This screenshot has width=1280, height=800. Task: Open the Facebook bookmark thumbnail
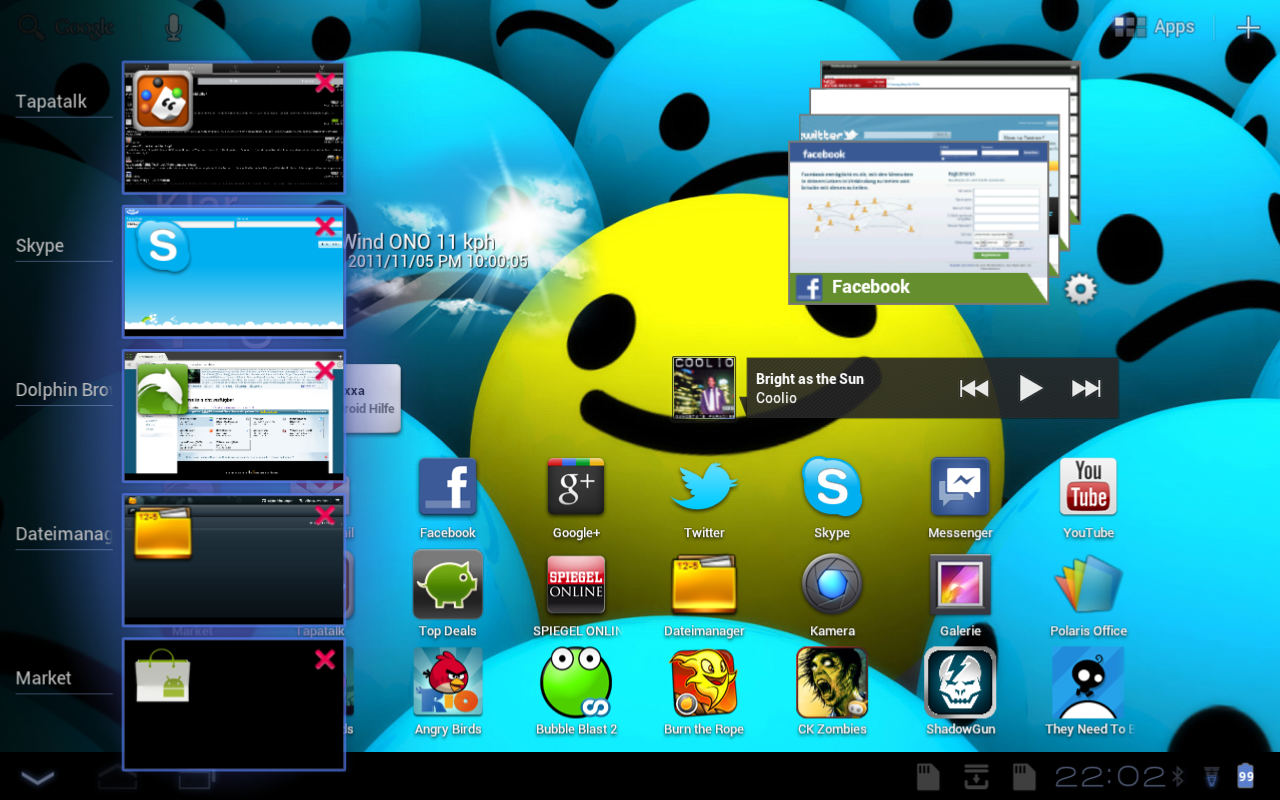click(x=918, y=222)
